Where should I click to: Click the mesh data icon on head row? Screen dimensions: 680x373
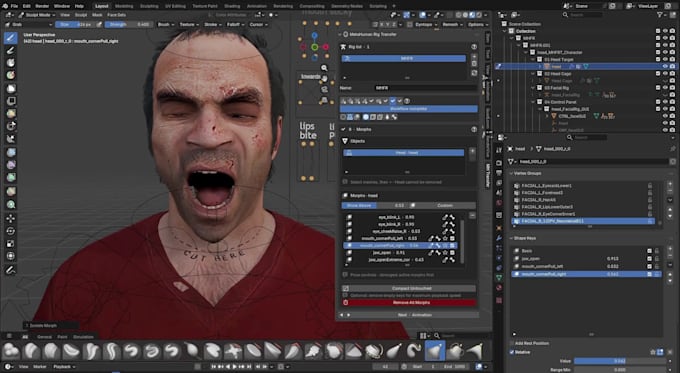click(586, 66)
